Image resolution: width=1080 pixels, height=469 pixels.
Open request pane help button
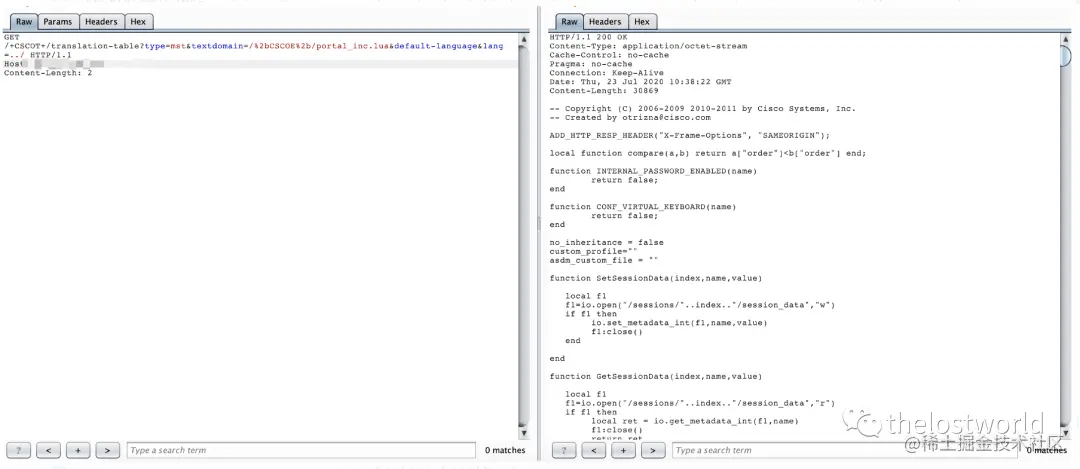pos(19,450)
